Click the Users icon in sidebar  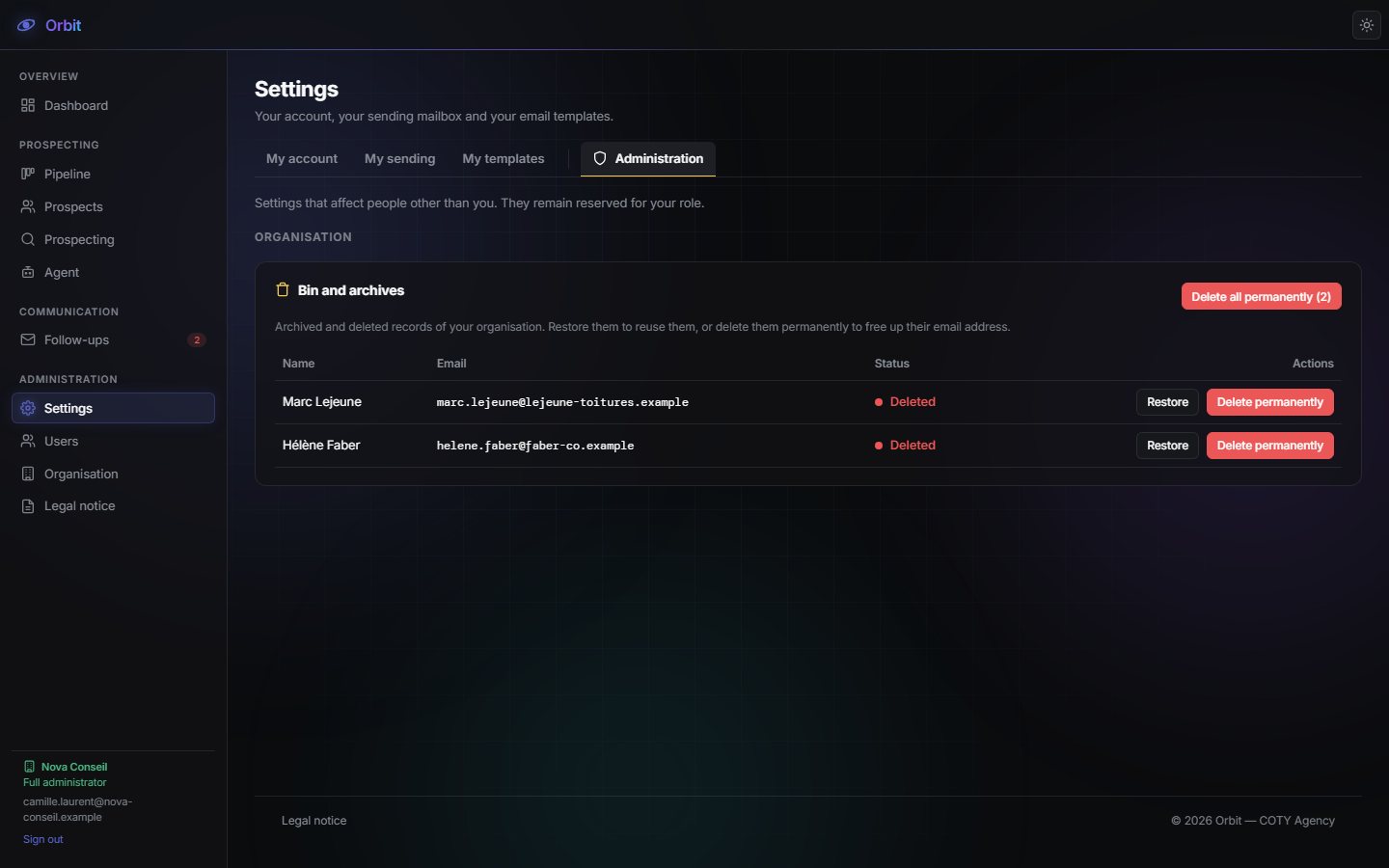point(28,441)
